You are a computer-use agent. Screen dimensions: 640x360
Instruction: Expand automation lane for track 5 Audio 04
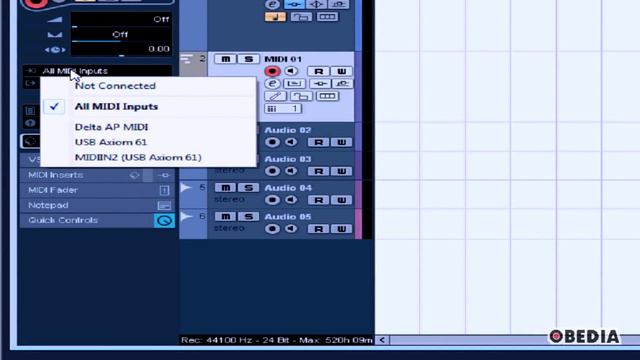186,187
